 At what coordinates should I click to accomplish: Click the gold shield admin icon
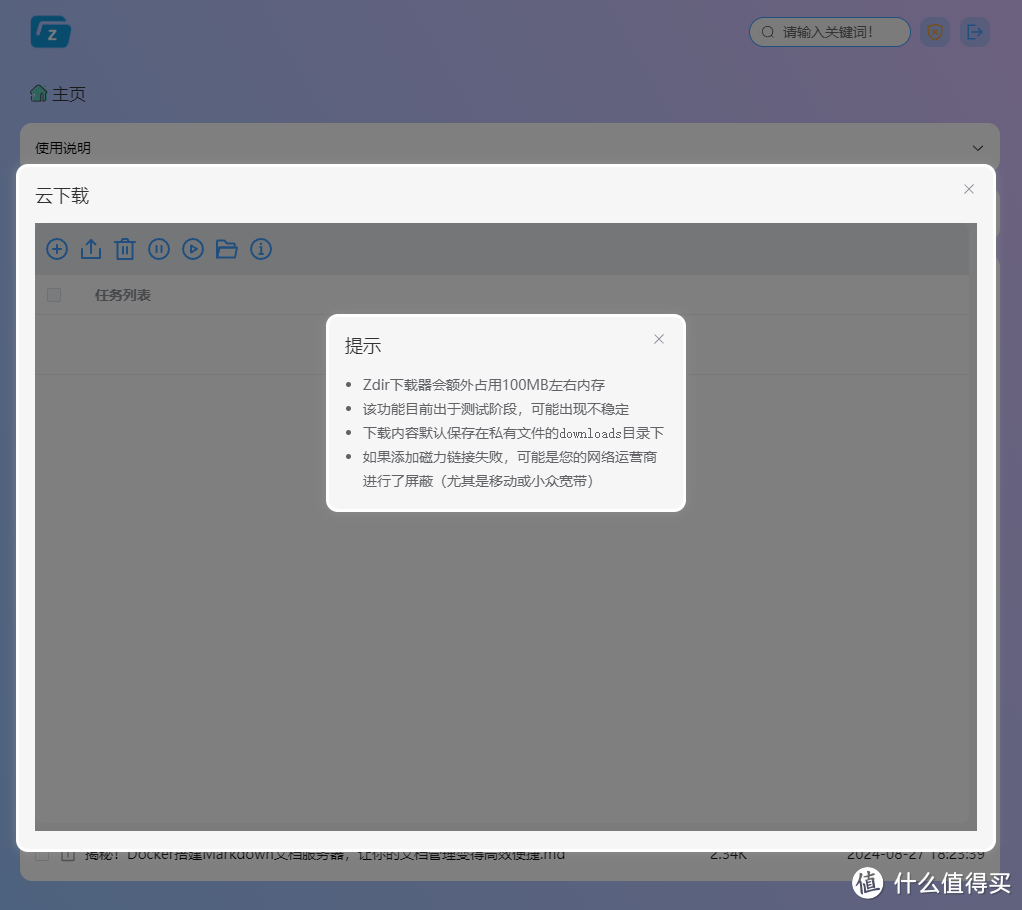934,31
